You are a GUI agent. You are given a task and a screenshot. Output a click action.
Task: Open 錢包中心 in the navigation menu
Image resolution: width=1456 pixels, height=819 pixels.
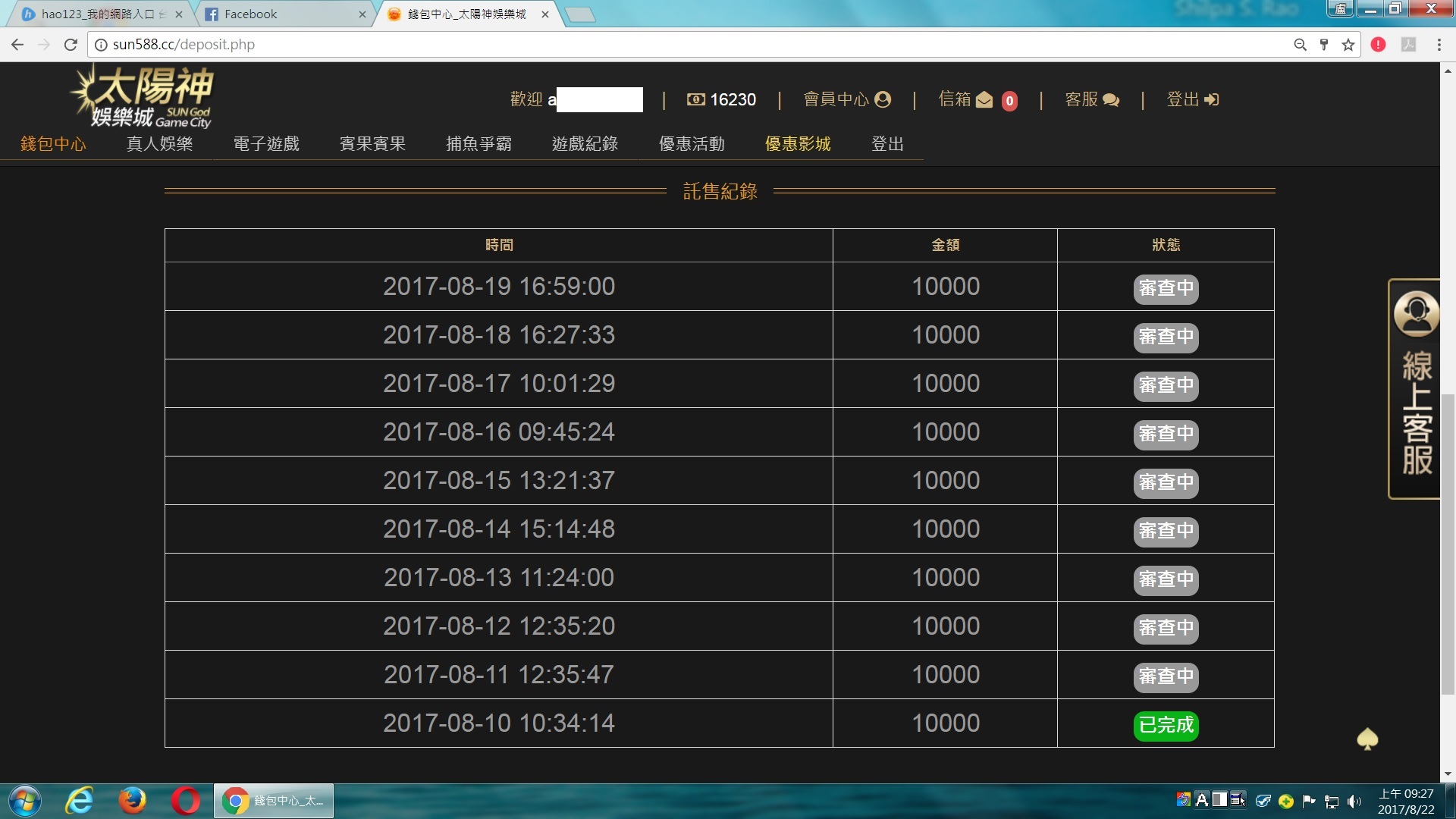pos(53,144)
